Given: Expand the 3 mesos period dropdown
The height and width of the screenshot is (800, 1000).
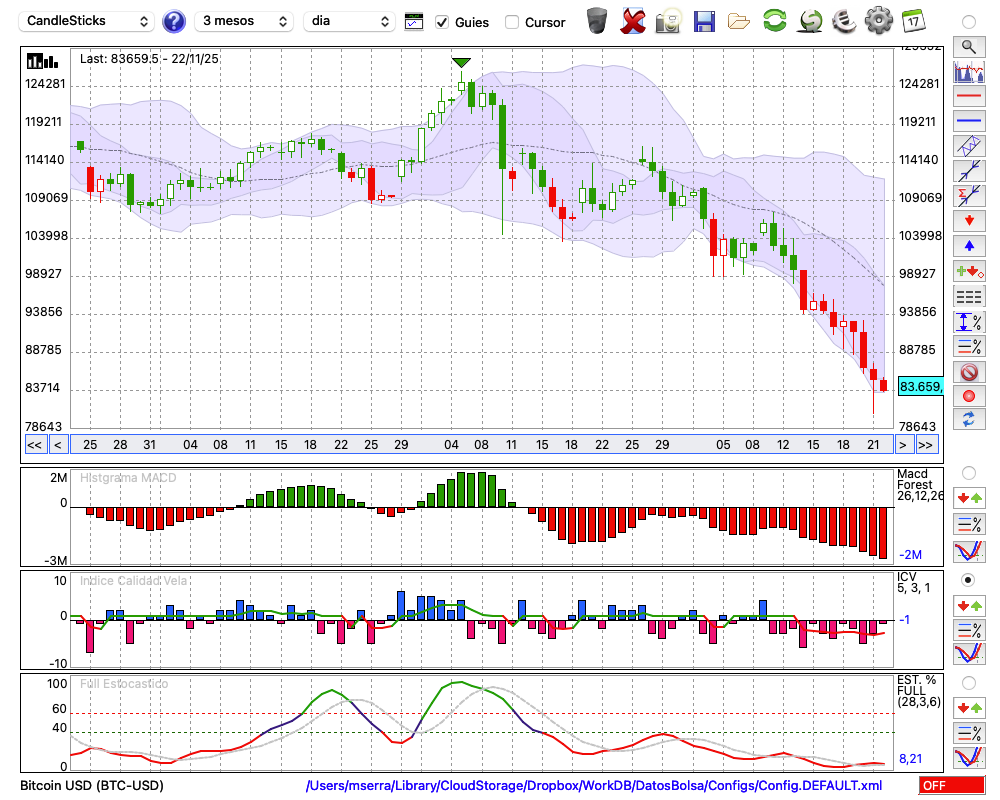Looking at the screenshot, I should coord(244,21).
